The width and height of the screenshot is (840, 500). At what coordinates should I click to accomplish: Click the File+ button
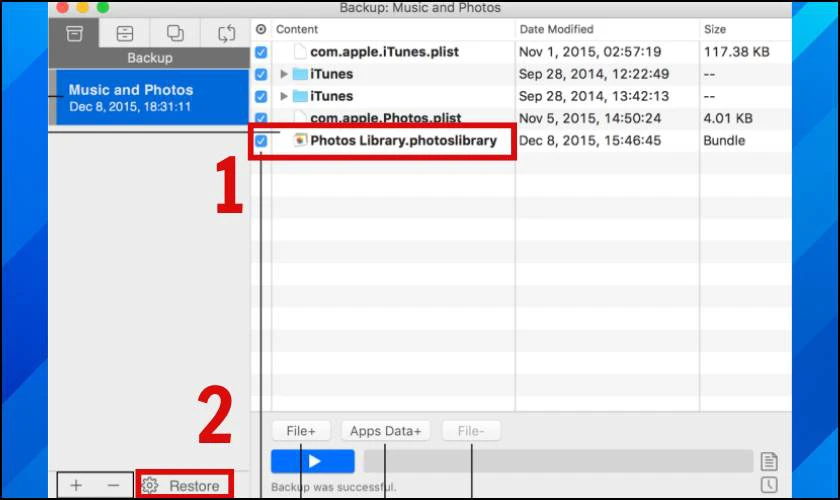(301, 431)
